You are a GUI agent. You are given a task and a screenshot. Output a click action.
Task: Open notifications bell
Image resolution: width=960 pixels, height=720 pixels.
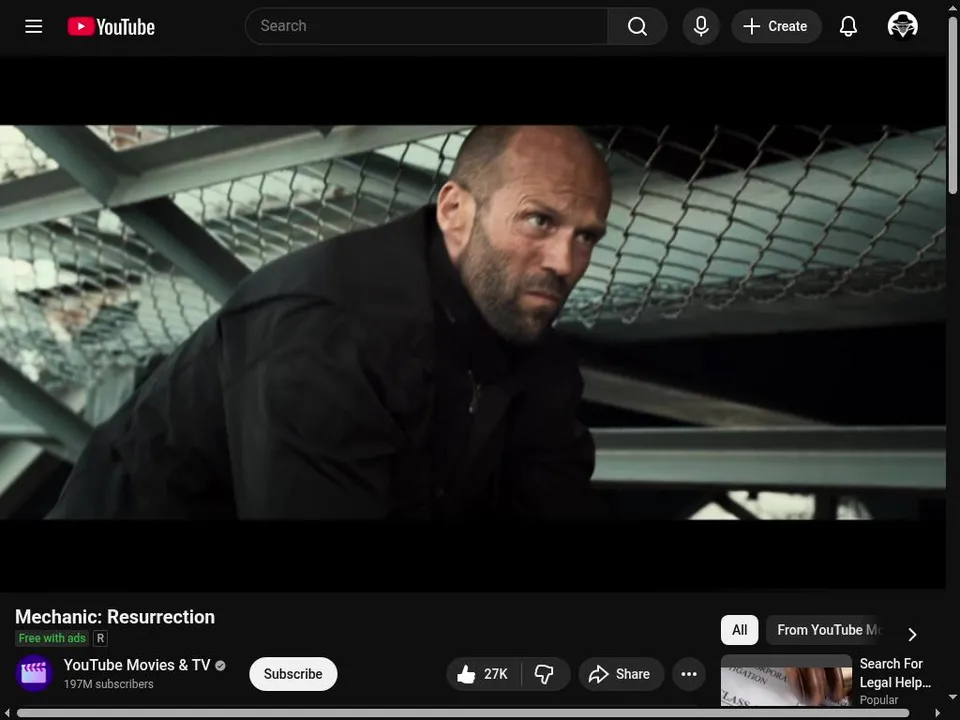pyautogui.click(x=848, y=26)
